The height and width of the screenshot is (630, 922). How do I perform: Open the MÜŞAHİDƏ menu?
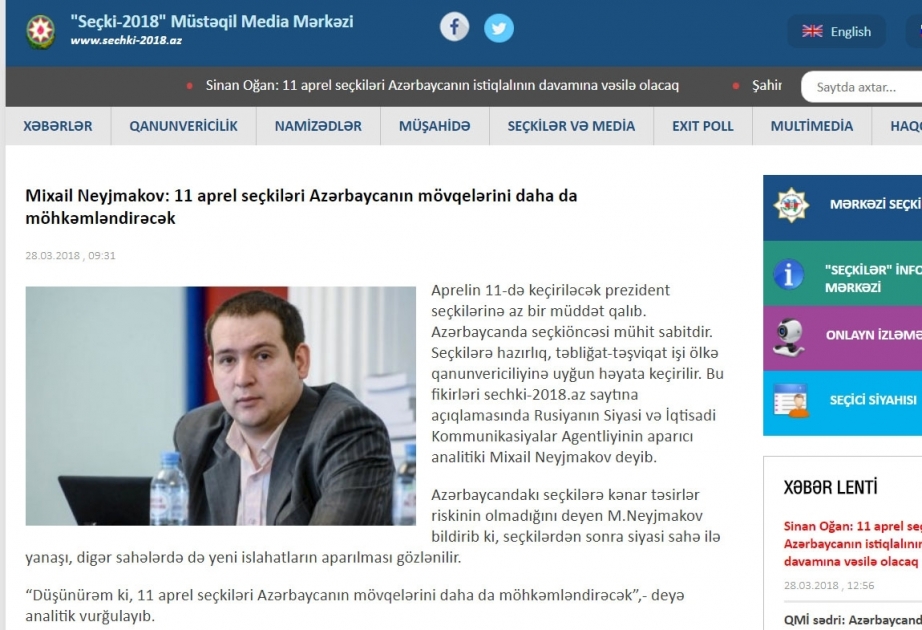(x=435, y=126)
